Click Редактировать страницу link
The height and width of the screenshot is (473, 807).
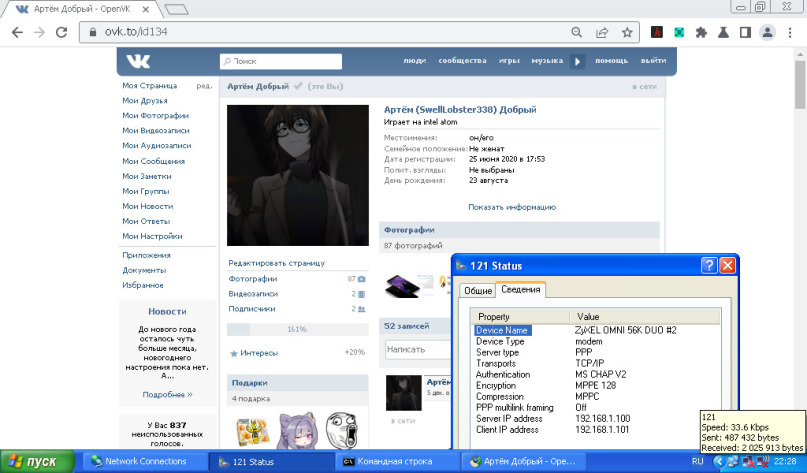(276, 263)
